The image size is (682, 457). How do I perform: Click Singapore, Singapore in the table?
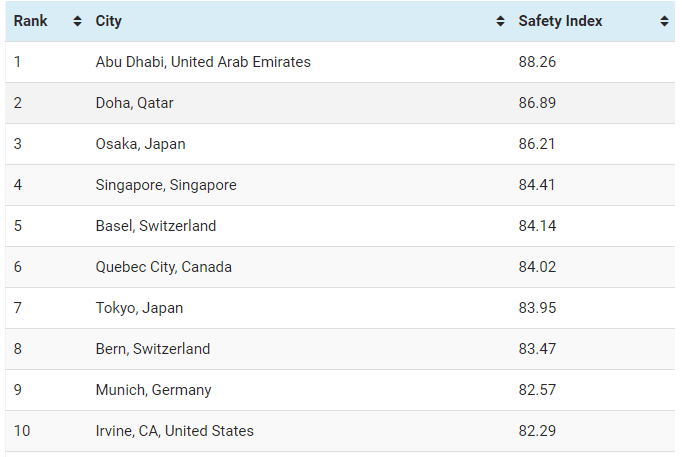[166, 185]
